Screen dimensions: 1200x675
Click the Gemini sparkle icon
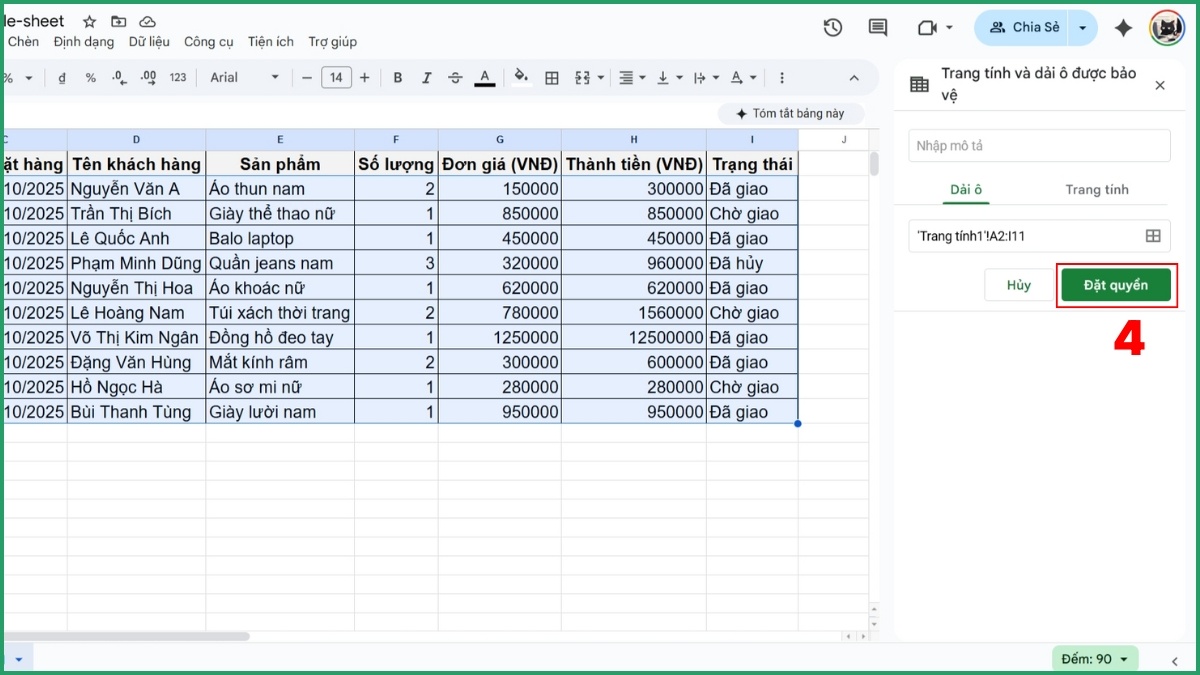tap(1123, 28)
